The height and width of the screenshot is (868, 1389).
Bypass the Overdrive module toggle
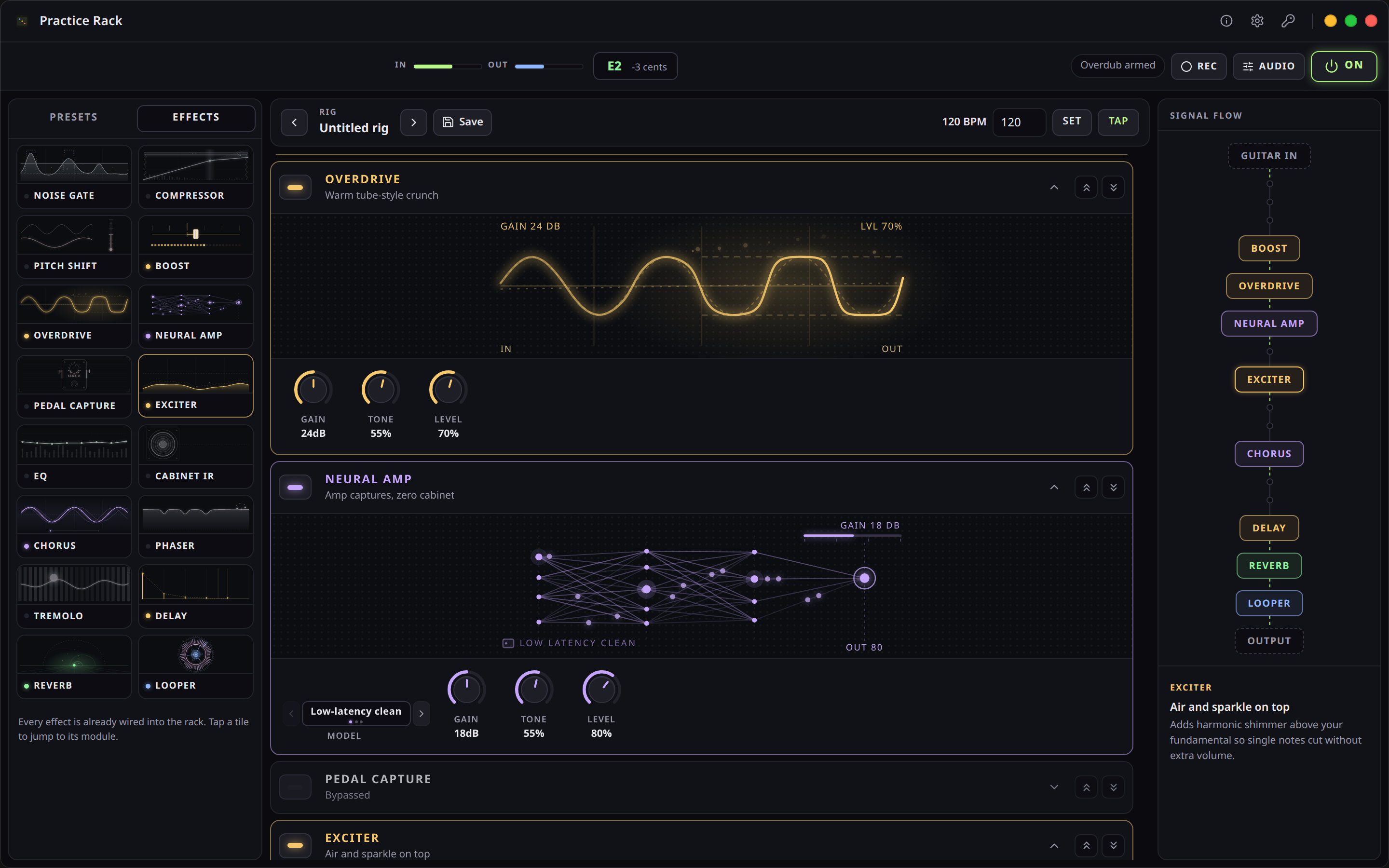click(295, 188)
